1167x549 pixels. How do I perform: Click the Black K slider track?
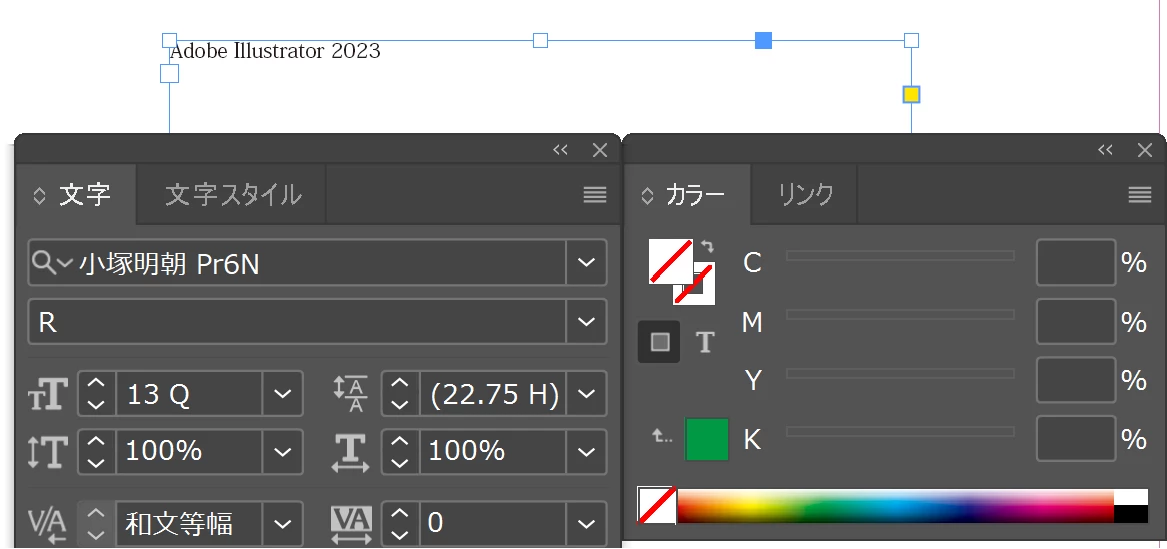tap(901, 431)
